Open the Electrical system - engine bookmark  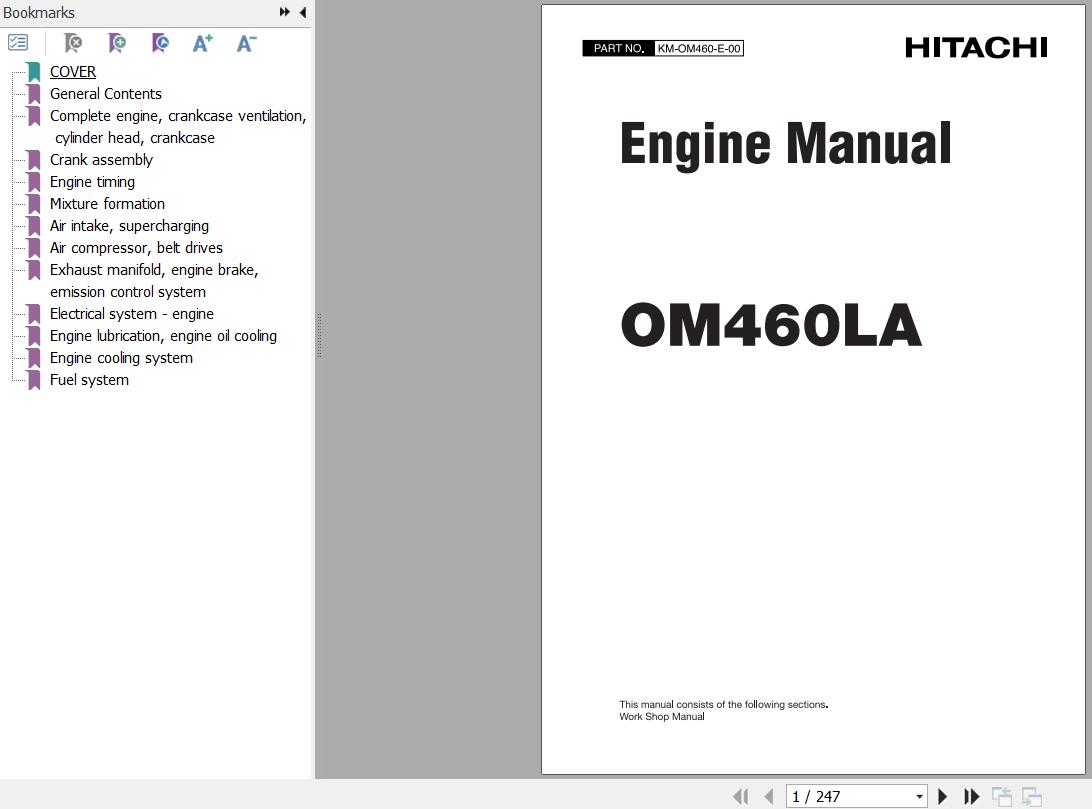[x=132, y=314]
